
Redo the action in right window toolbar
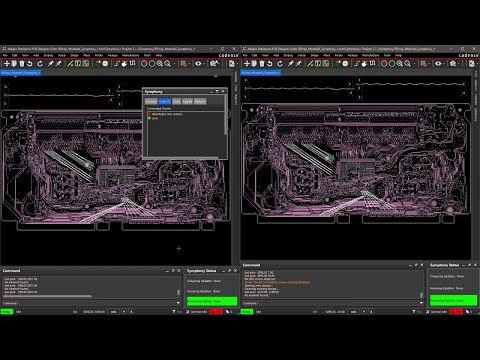coord(280,63)
